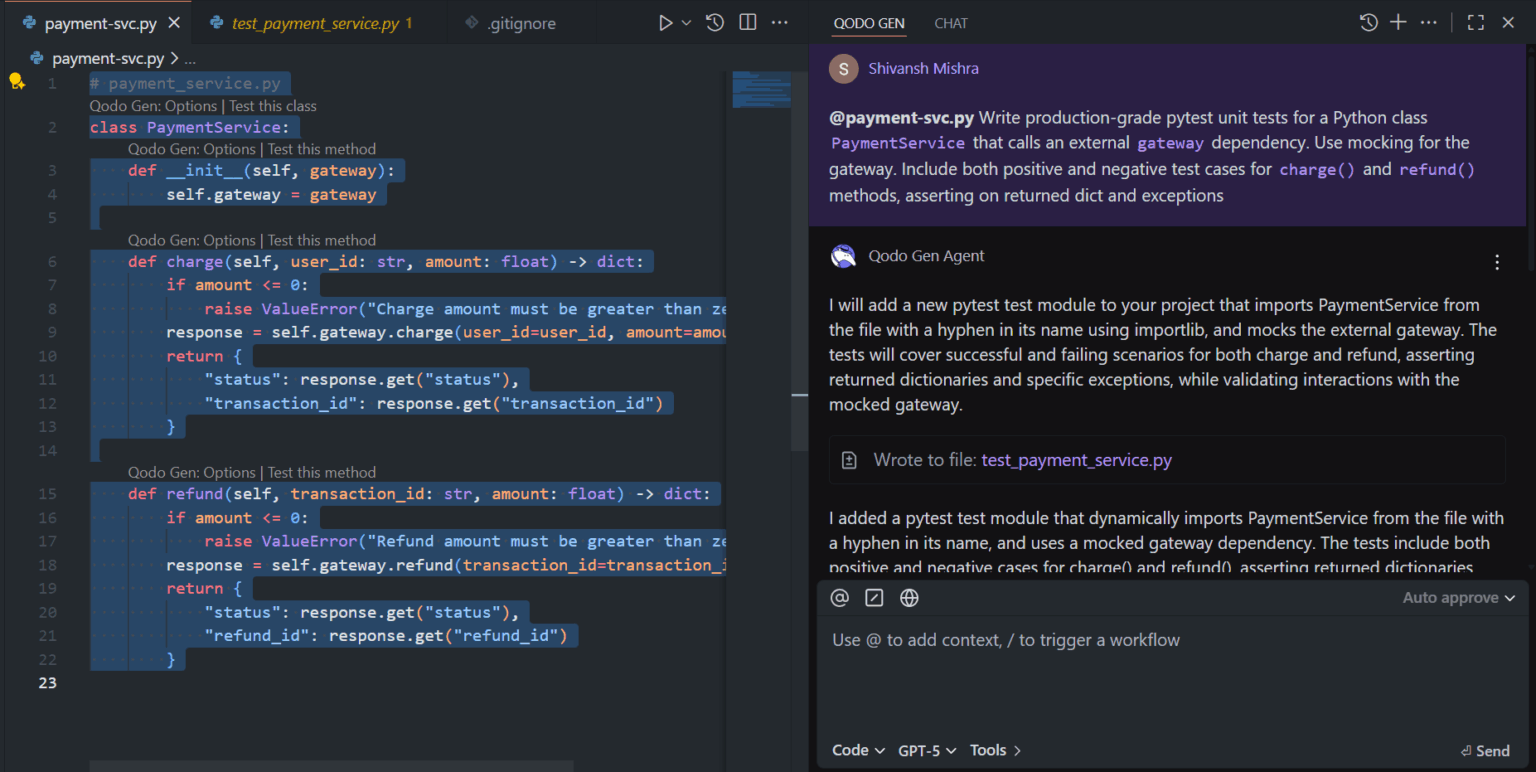The image size is (1536, 772).
Task: Split the editor with the split icon
Action: point(747,21)
